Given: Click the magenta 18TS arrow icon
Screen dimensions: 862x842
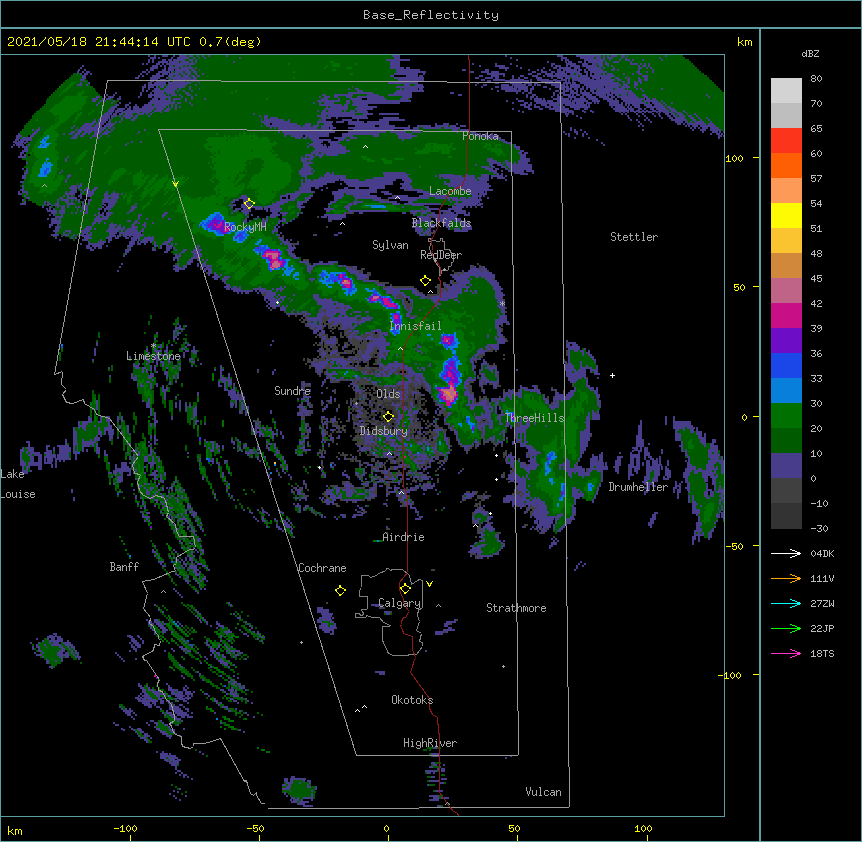Looking at the screenshot, I should tap(786, 653).
